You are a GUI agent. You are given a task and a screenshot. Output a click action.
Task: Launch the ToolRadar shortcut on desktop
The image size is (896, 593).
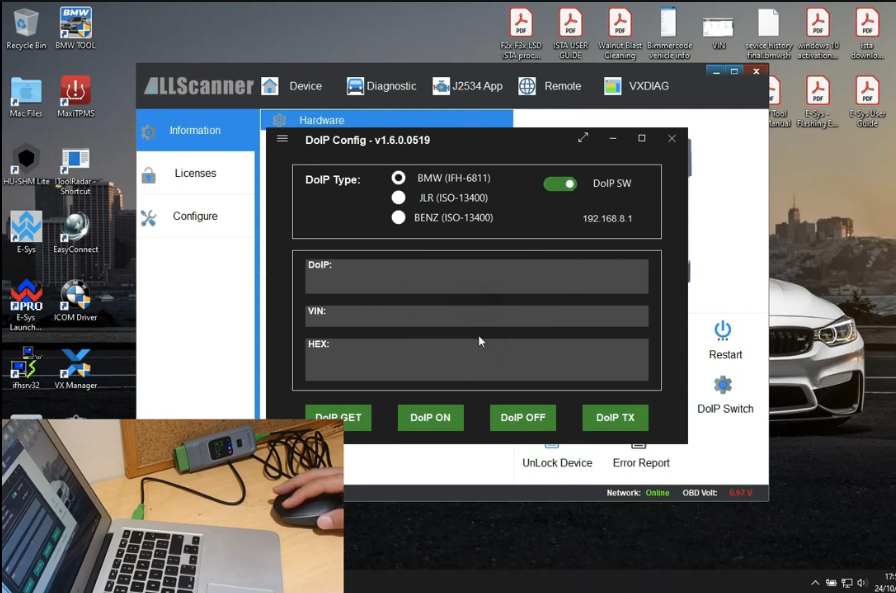75,170
